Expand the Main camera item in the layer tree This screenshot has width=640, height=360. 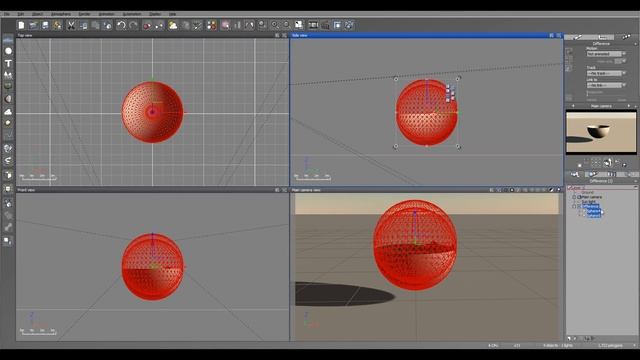point(574,197)
